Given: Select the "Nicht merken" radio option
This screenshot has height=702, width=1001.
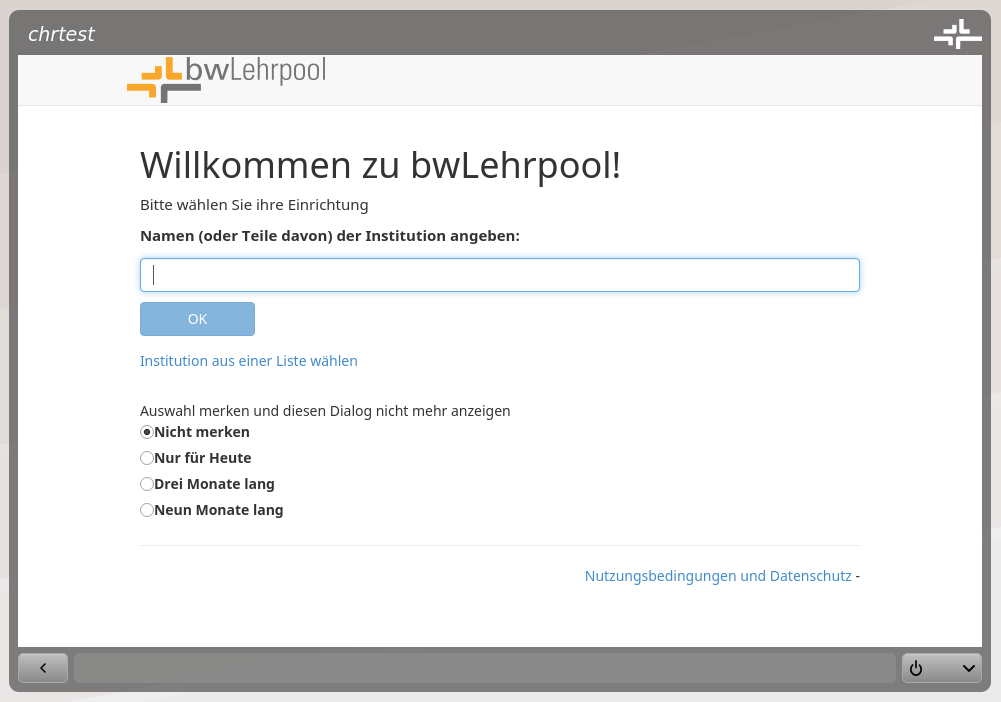Looking at the screenshot, I should [147, 431].
